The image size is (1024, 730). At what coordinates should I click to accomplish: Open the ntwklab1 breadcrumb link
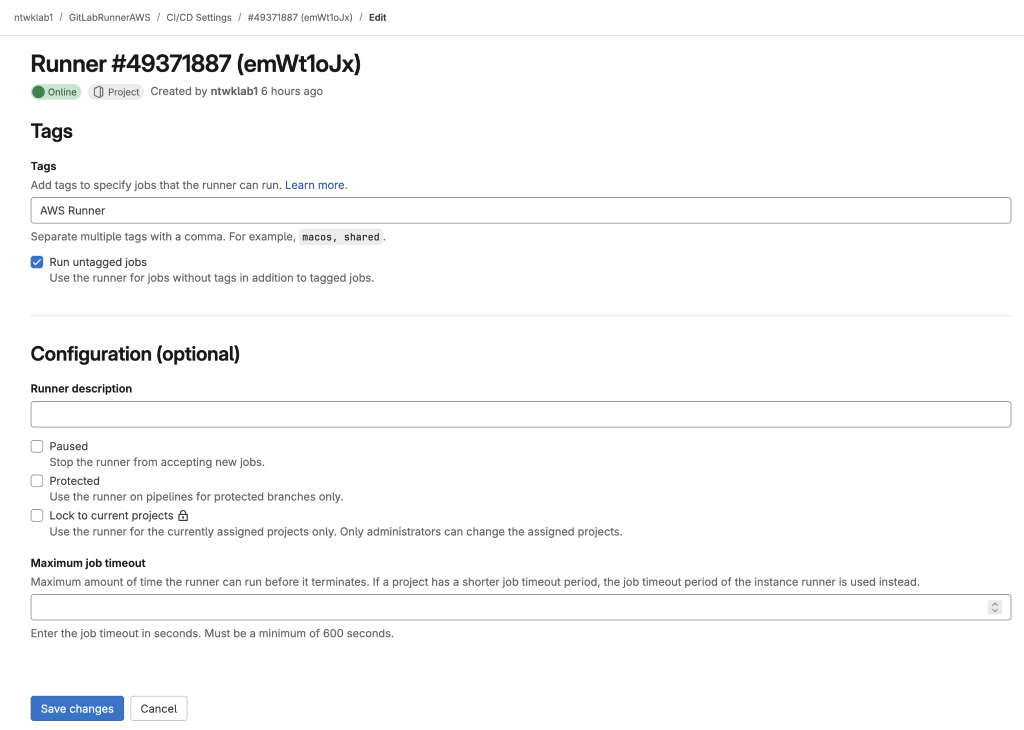click(33, 18)
